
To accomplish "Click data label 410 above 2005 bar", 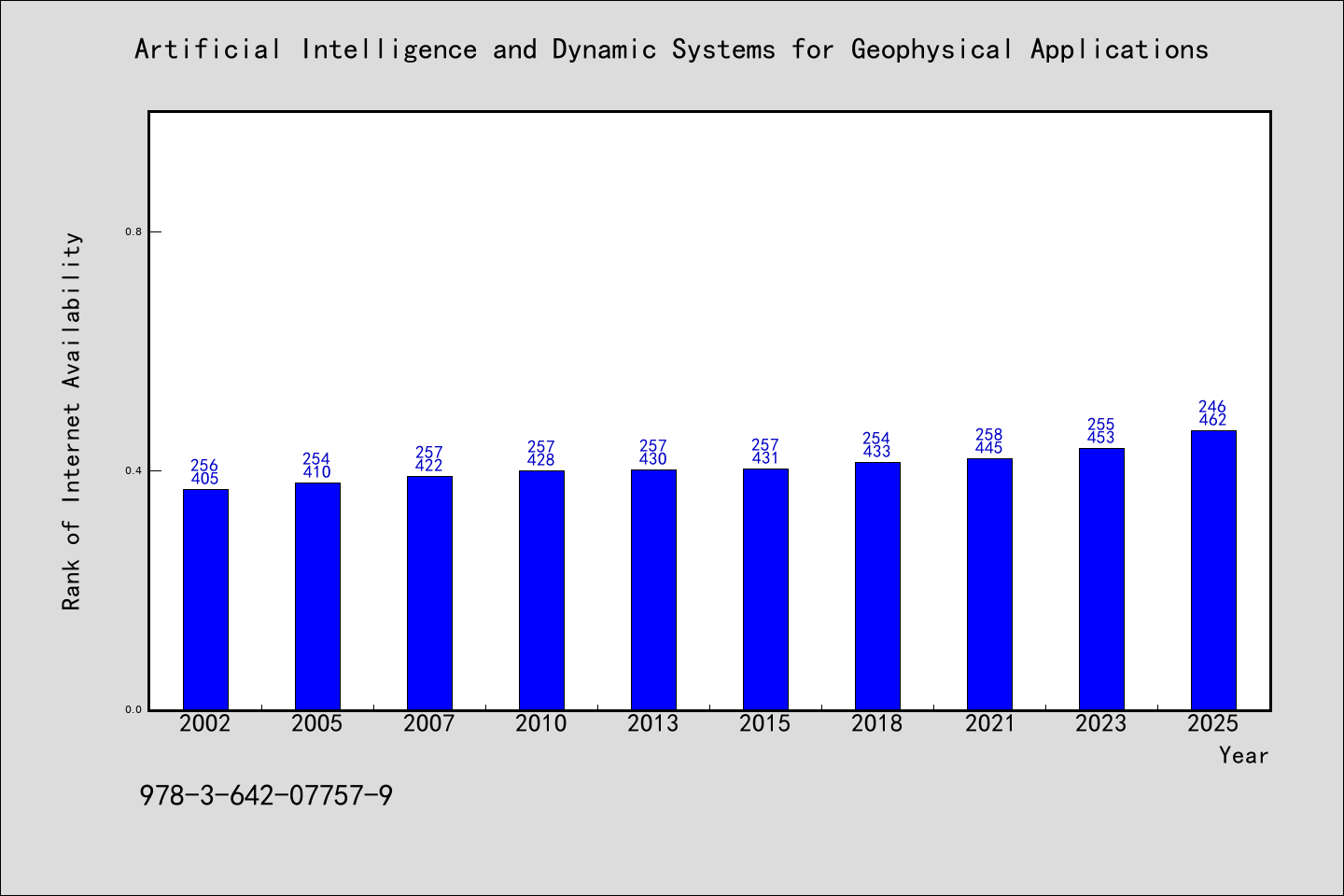I will pos(317,472).
